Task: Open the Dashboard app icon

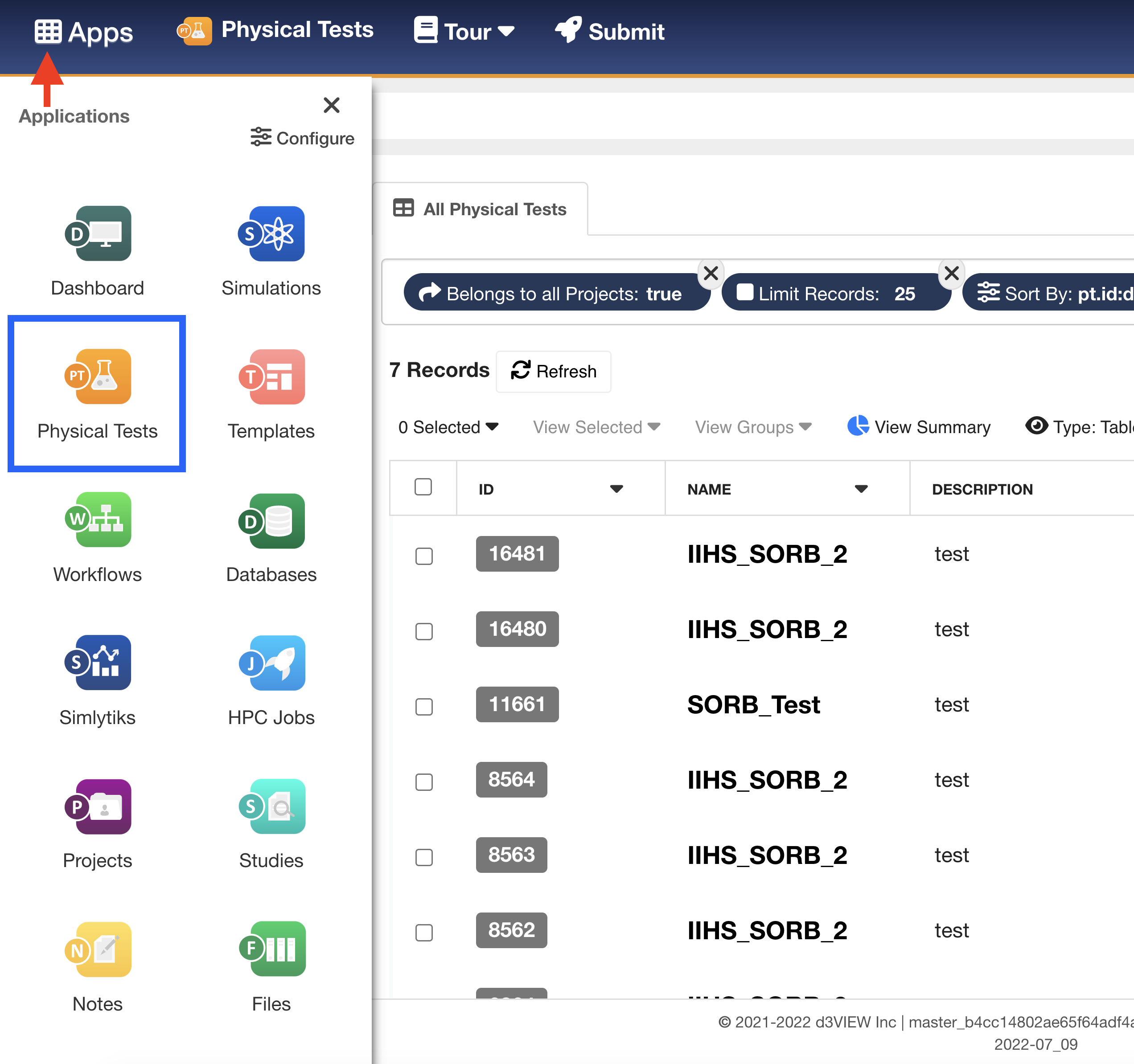Action: tap(98, 234)
